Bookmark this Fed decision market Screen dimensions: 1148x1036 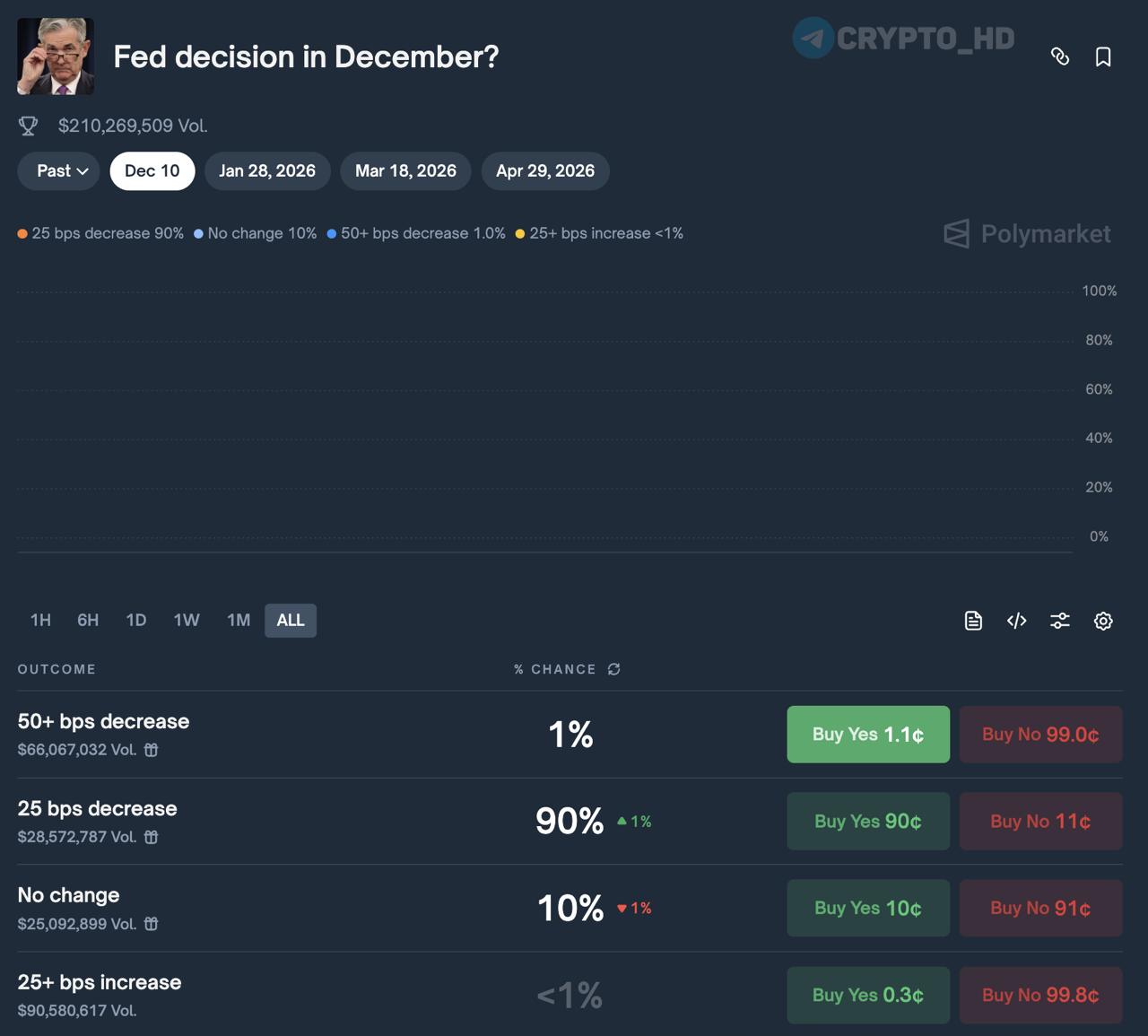click(1102, 57)
